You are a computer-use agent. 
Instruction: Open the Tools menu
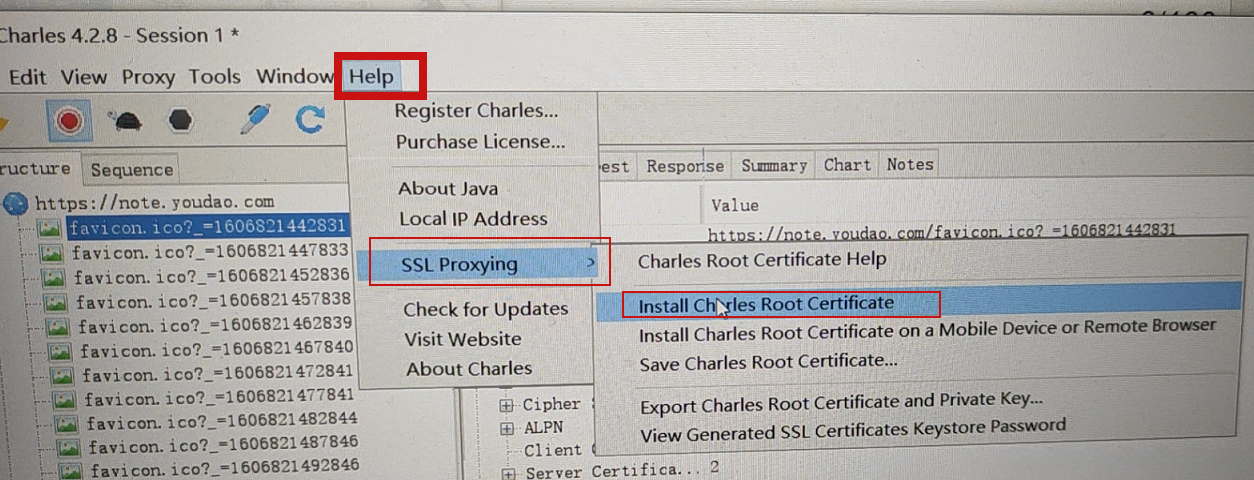pyautogui.click(x=214, y=77)
